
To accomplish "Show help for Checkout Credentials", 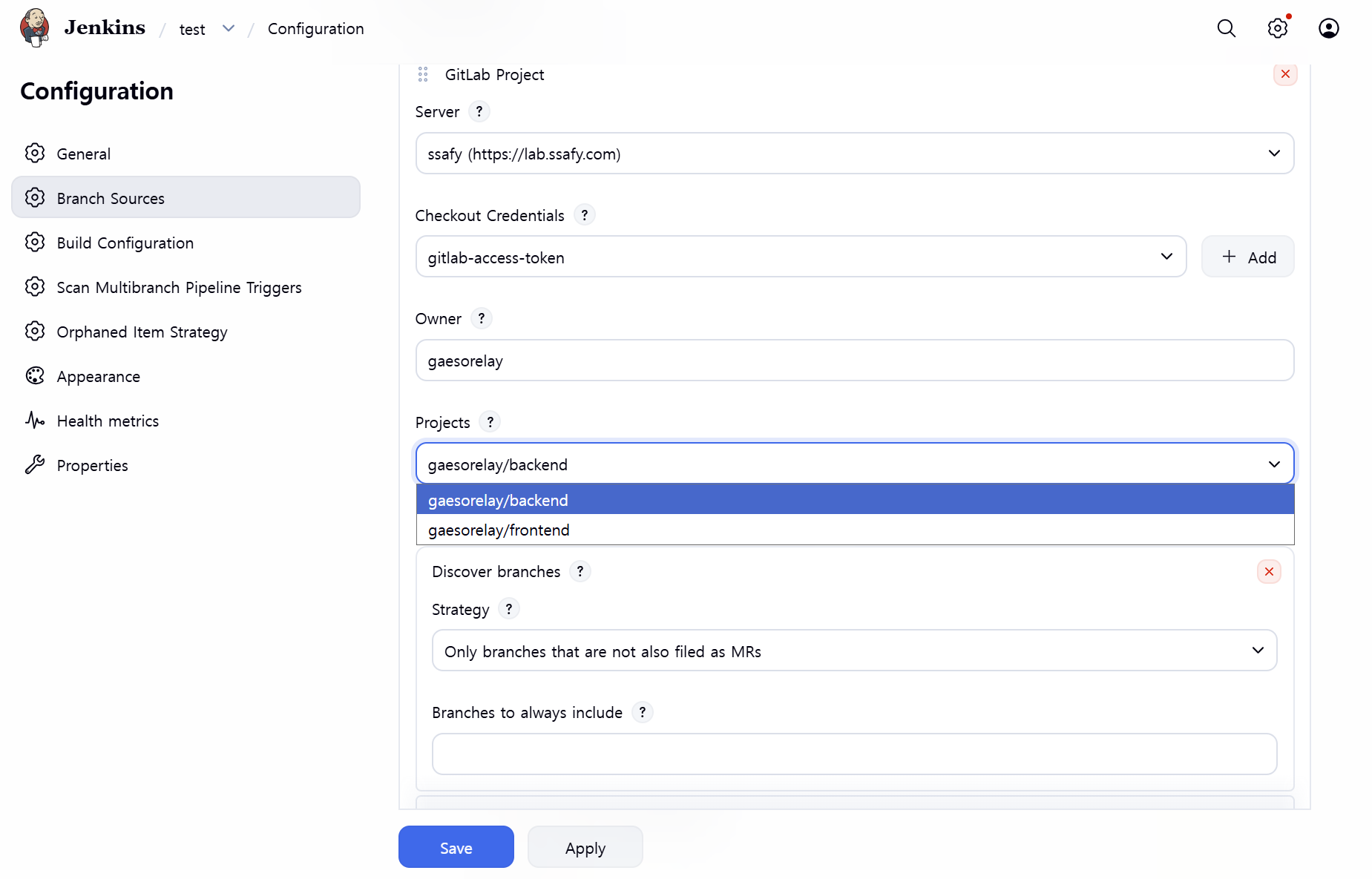I will pos(585,215).
